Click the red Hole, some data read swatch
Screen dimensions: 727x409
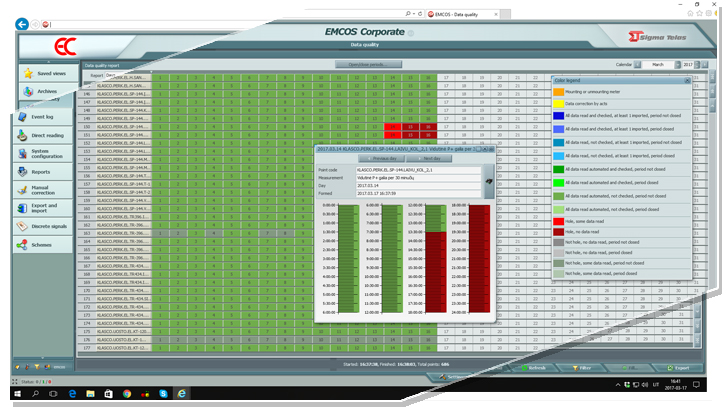(x=559, y=222)
